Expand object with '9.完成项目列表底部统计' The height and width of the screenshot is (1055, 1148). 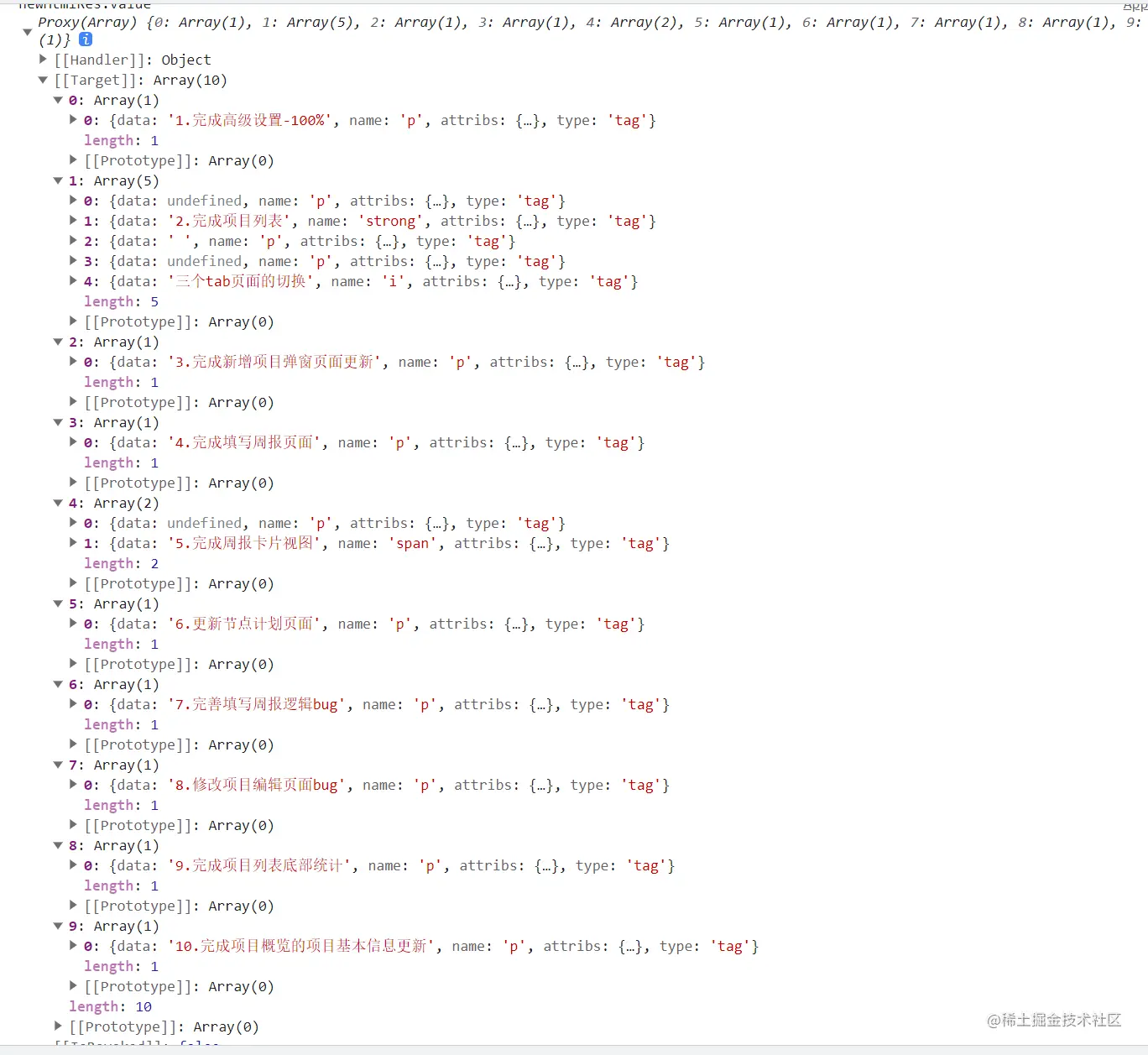pyautogui.click(x=73, y=865)
